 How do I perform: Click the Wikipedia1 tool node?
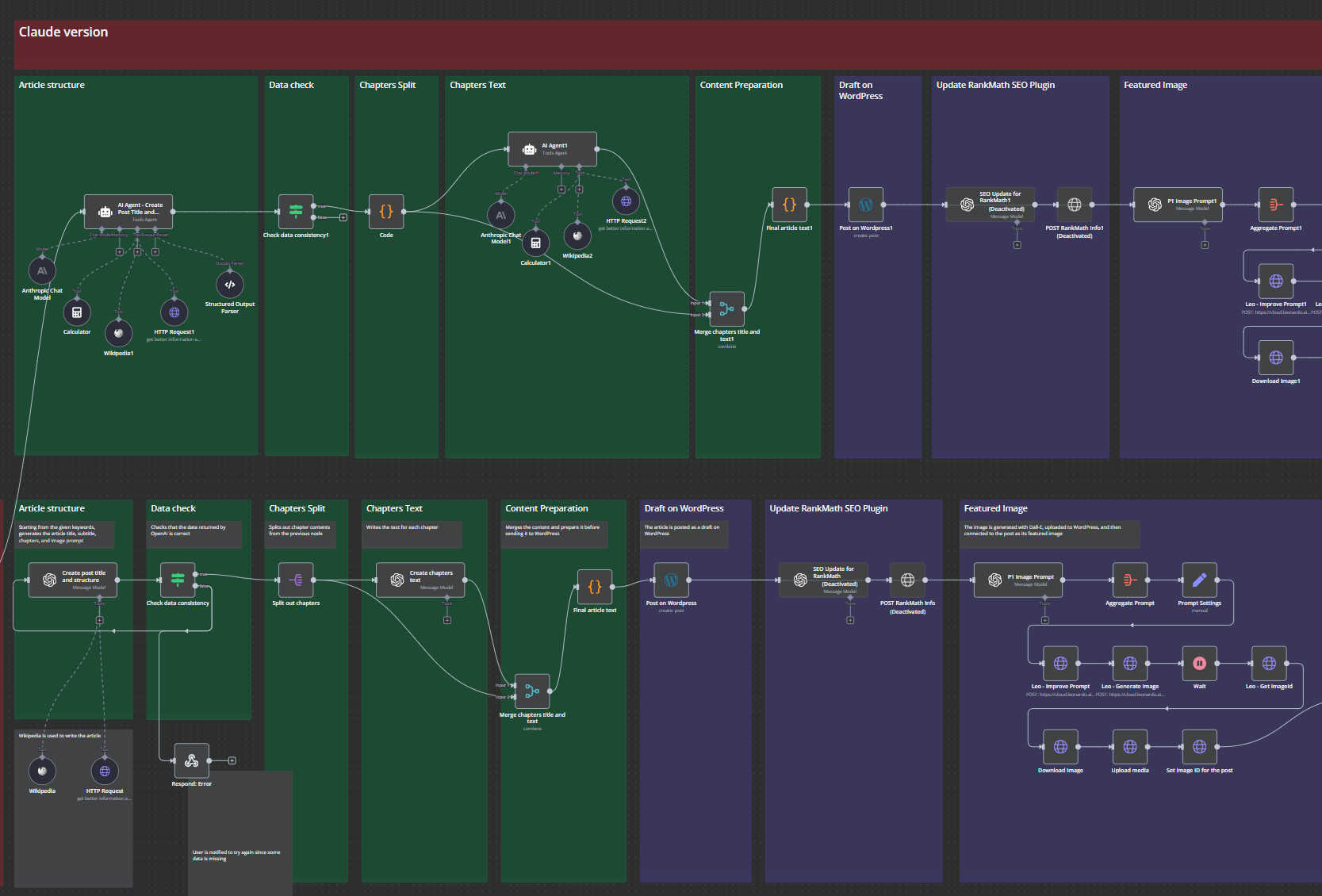[118, 333]
